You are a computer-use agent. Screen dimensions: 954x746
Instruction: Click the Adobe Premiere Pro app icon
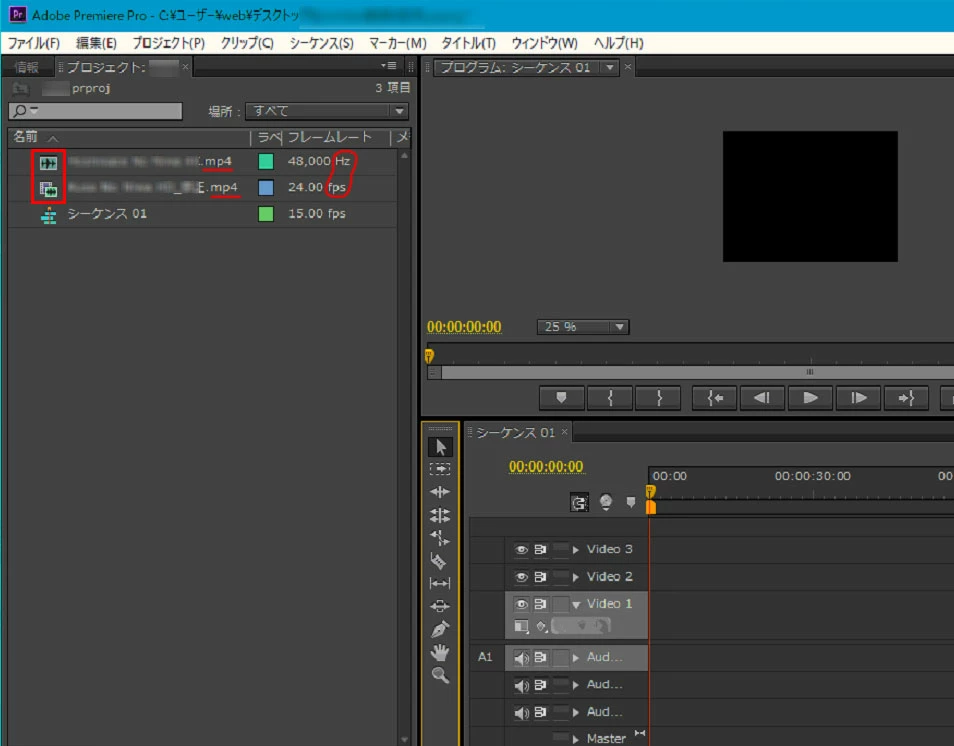tap(18, 14)
